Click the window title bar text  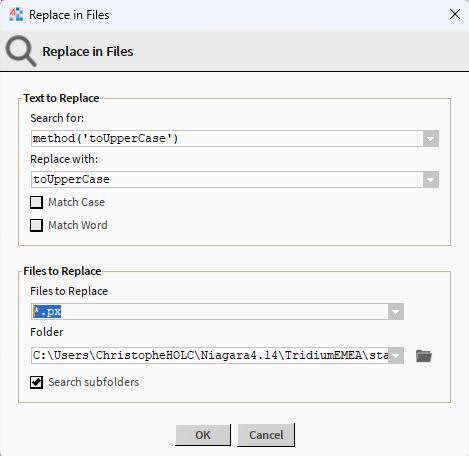click(69, 15)
